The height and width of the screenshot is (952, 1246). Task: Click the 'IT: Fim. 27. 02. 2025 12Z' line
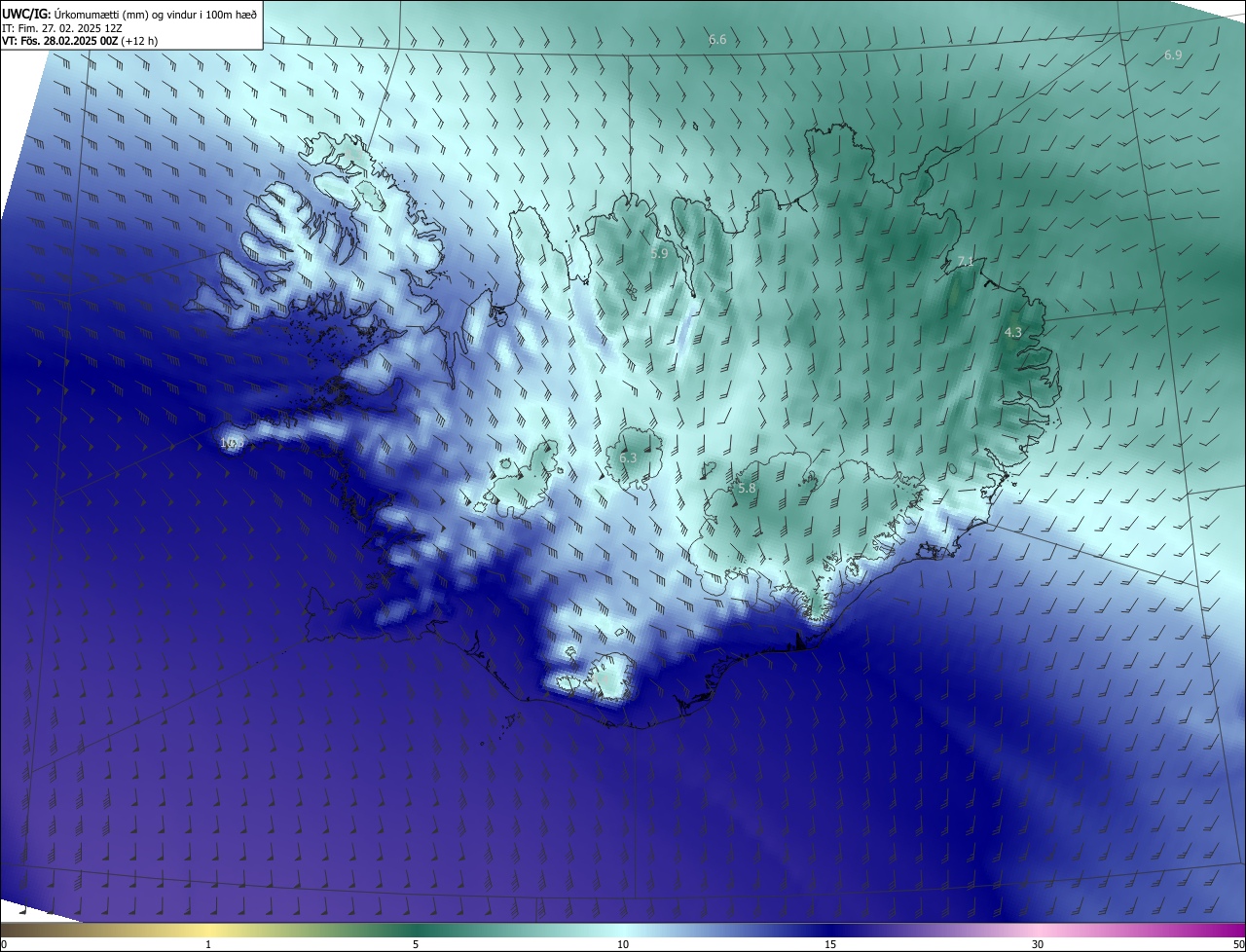tap(61, 27)
